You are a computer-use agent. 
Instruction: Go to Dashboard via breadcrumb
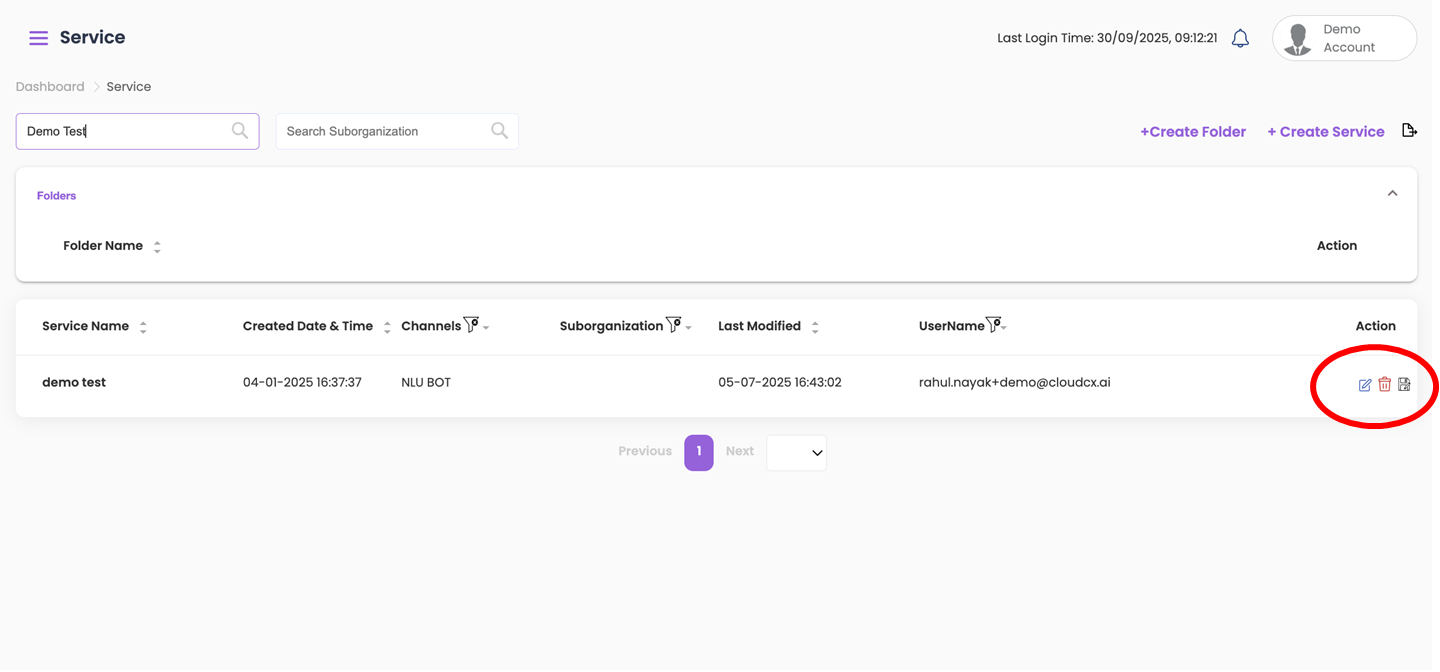[x=50, y=87]
